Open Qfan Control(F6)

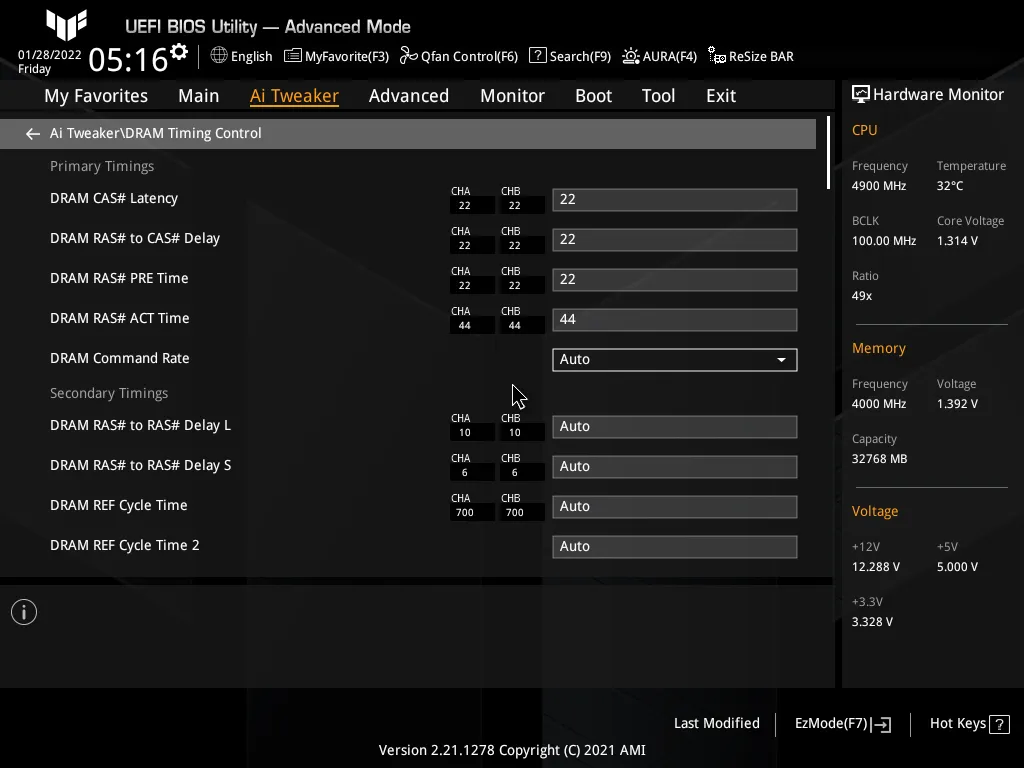tap(458, 56)
